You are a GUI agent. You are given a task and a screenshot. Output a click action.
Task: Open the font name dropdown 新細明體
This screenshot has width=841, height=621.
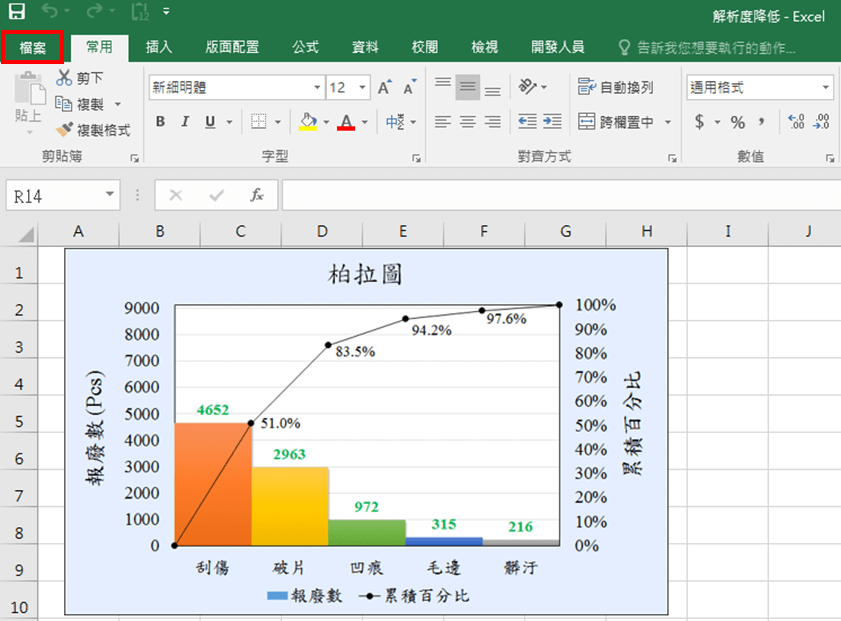coord(318,88)
